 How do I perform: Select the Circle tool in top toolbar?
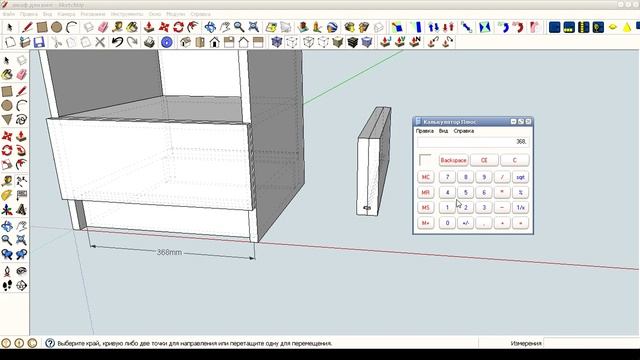56,27
